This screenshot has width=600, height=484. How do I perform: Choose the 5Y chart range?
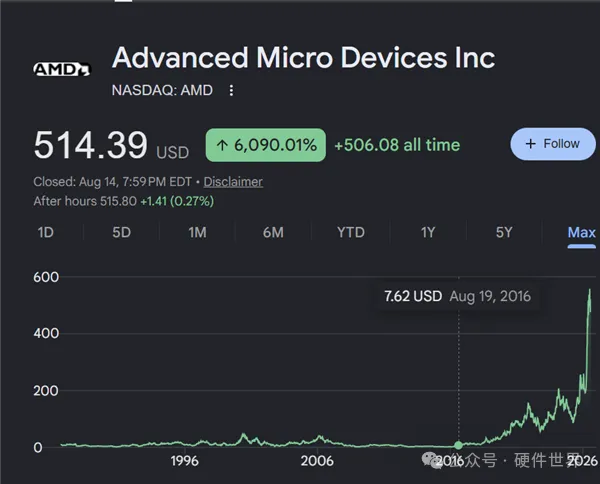(x=504, y=232)
